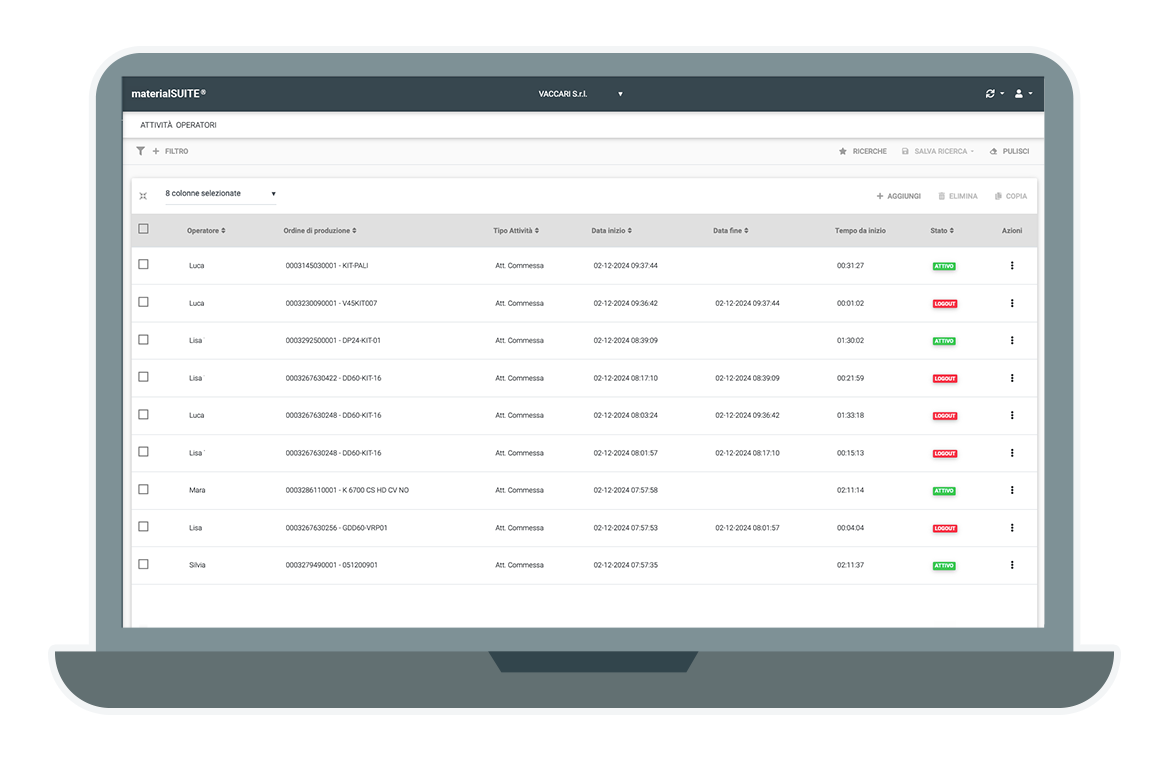
Task: Click the refresh sync icon in header
Action: [x=991, y=94]
